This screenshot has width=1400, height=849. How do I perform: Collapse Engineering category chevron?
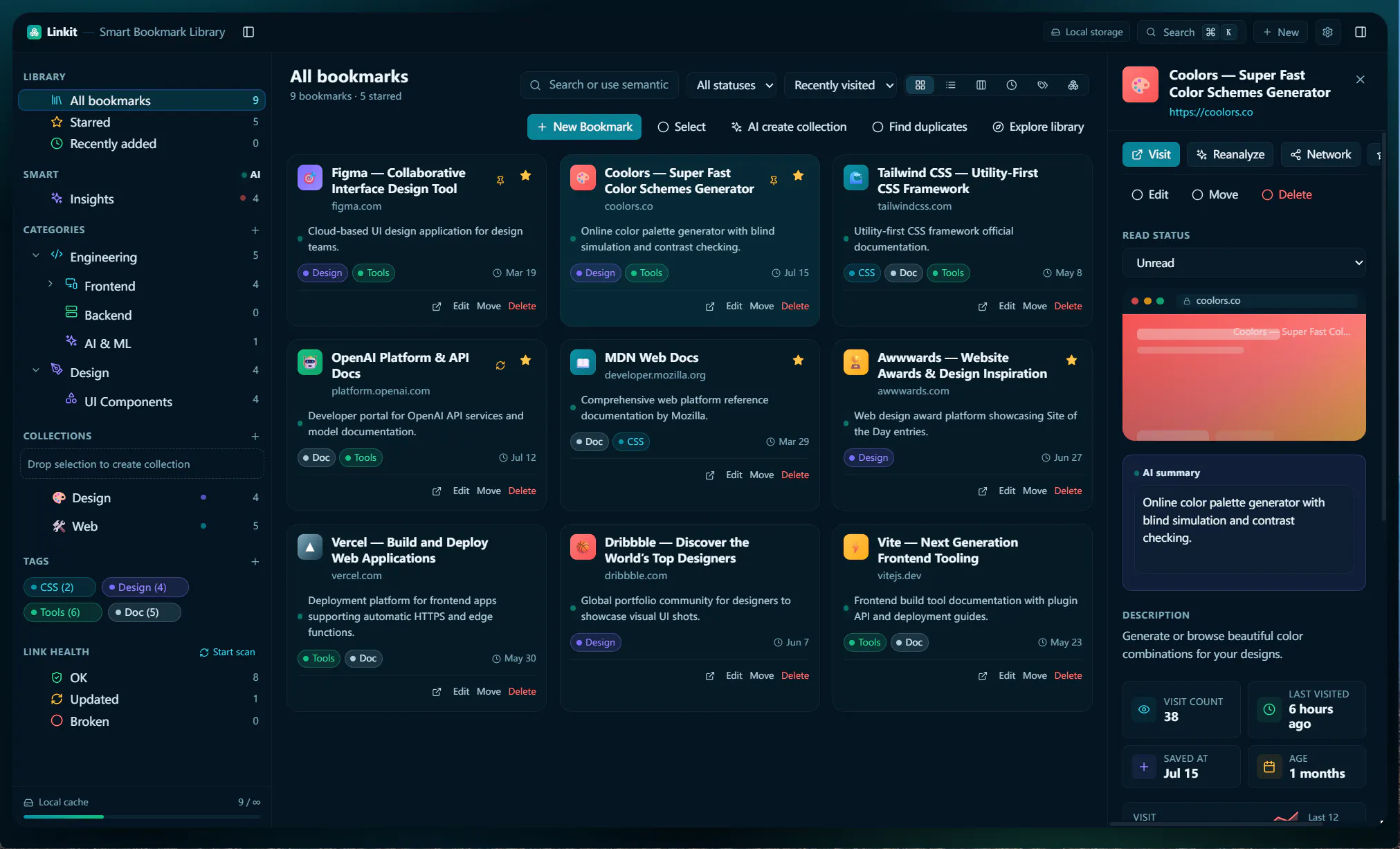click(x=36, y=256)
